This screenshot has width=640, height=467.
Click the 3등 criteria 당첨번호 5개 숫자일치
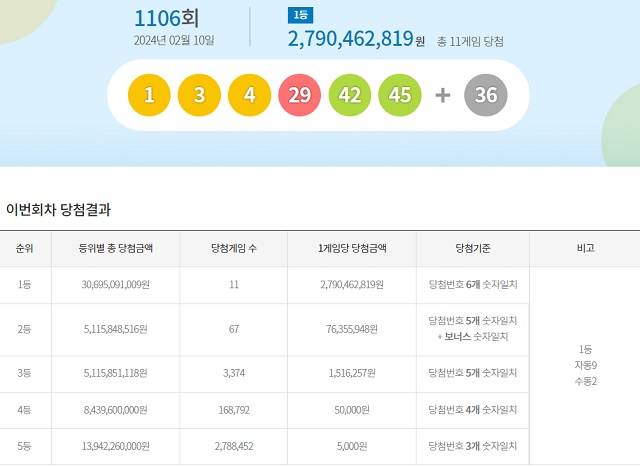pos(473,373)
